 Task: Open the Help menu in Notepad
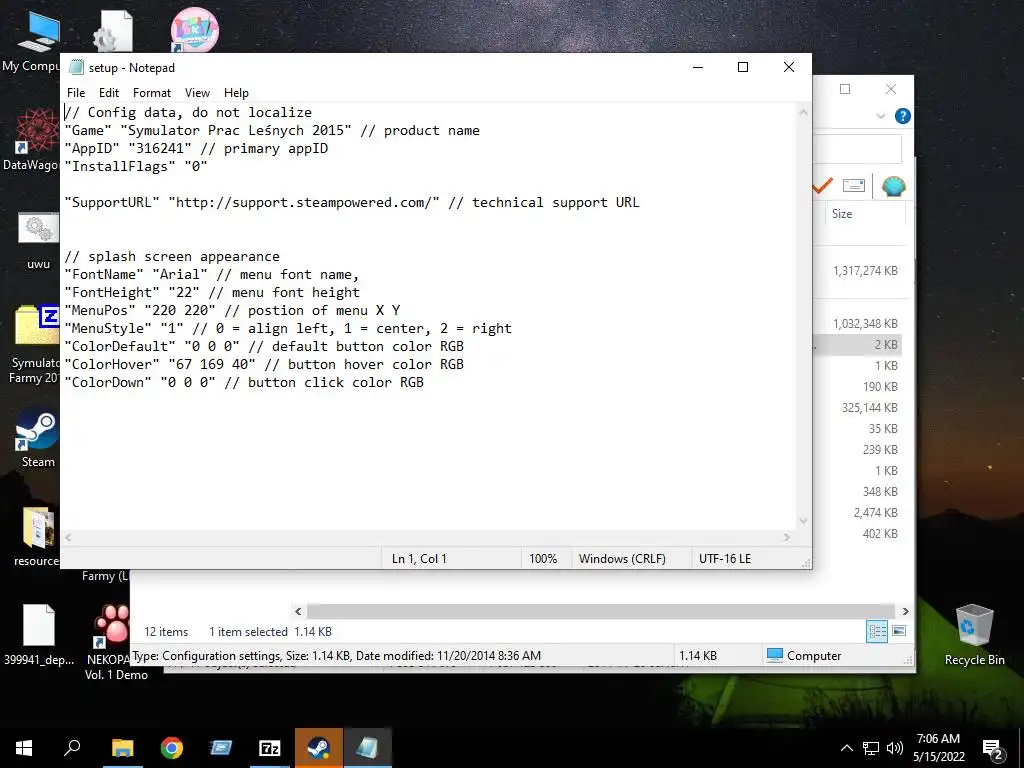point(236,93)
